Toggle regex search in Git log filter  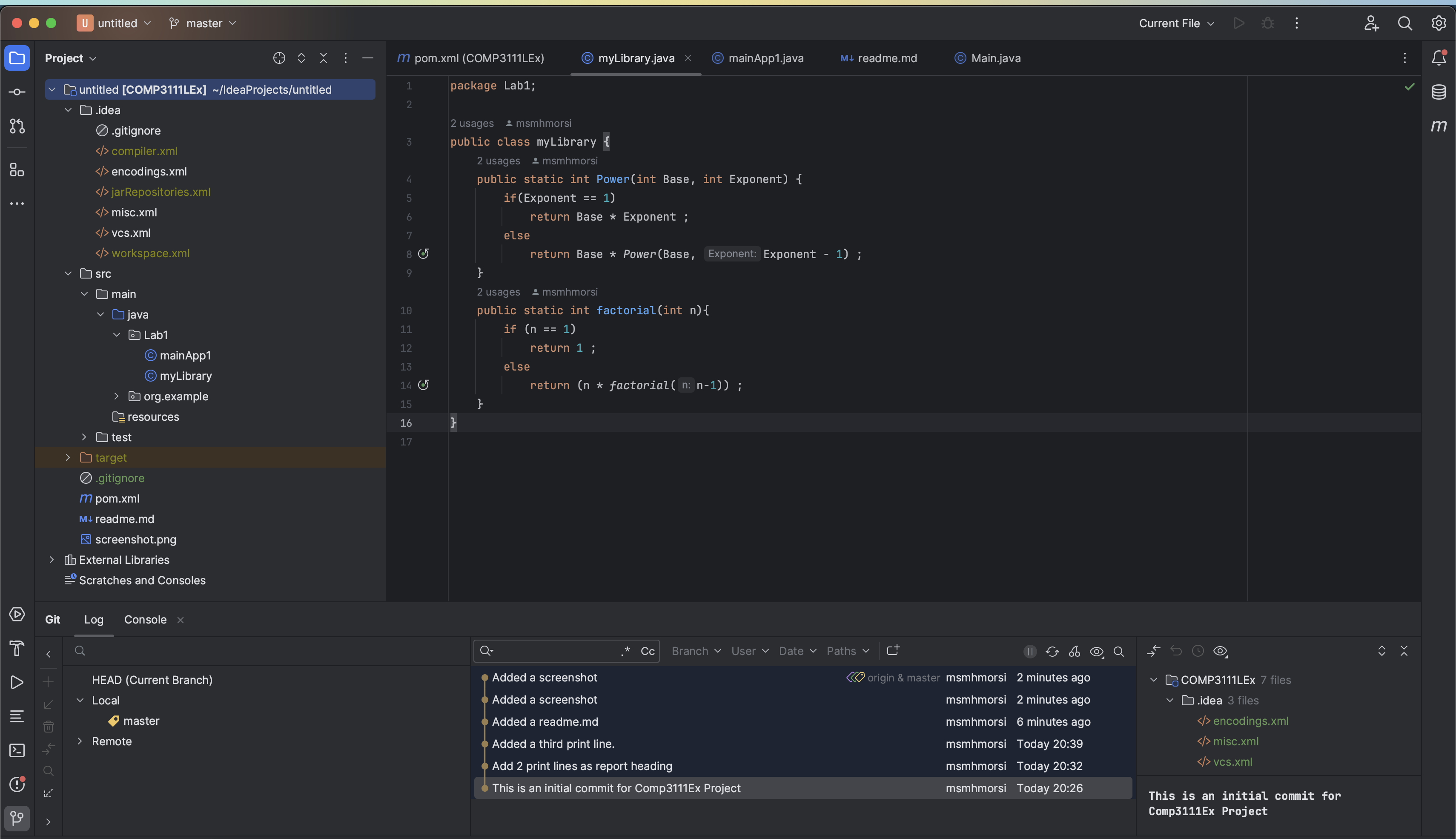tap(625, 651)
